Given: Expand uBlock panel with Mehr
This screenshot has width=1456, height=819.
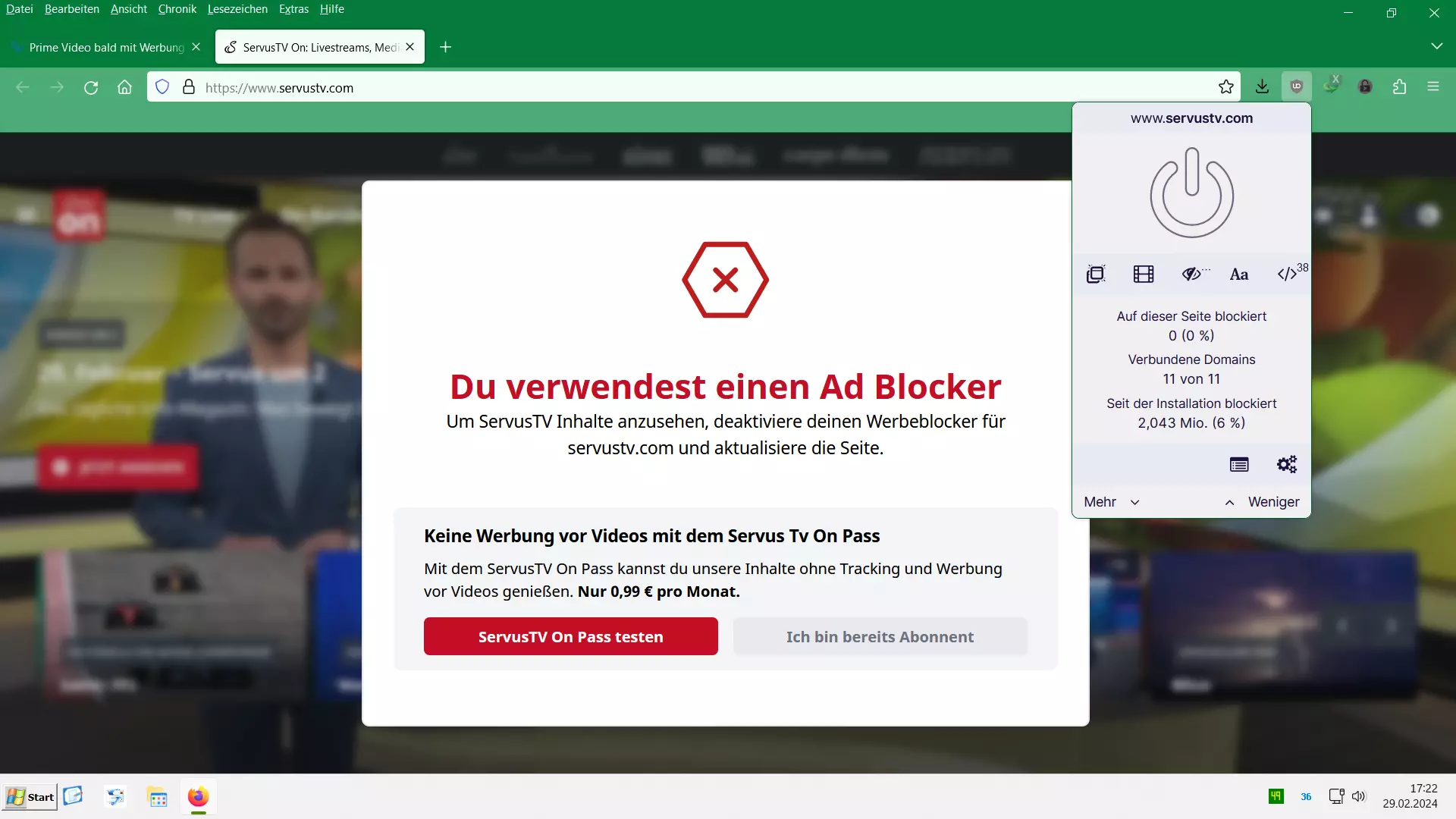Looking at the screenshot, I should point(1112,502).
